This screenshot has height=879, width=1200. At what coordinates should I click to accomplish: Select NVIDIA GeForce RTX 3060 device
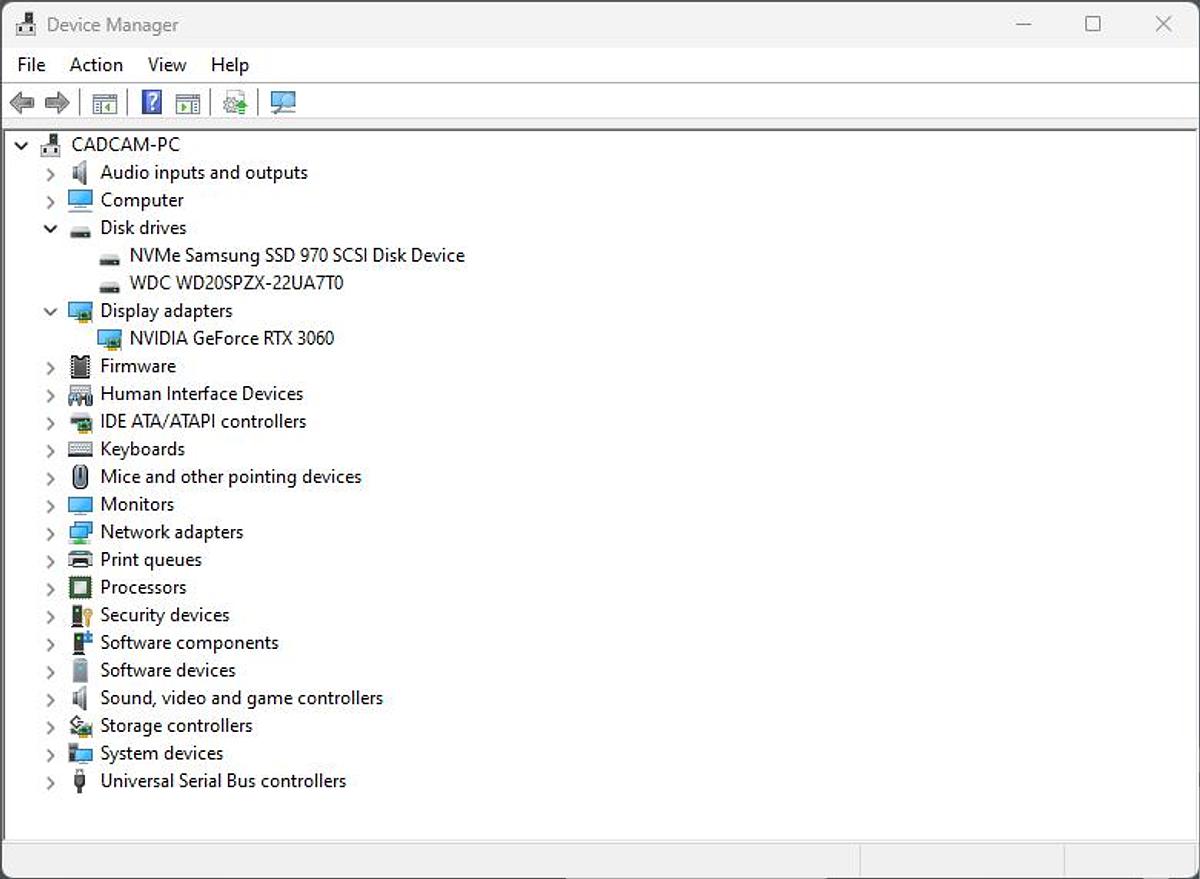[232, 338]
